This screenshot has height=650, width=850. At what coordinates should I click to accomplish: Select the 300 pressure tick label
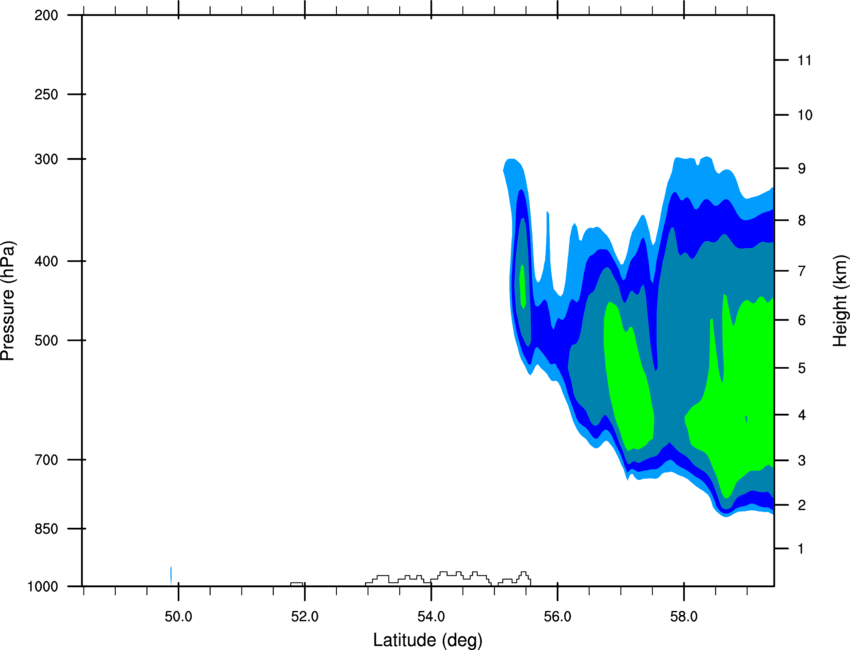[x=46, y=159]
